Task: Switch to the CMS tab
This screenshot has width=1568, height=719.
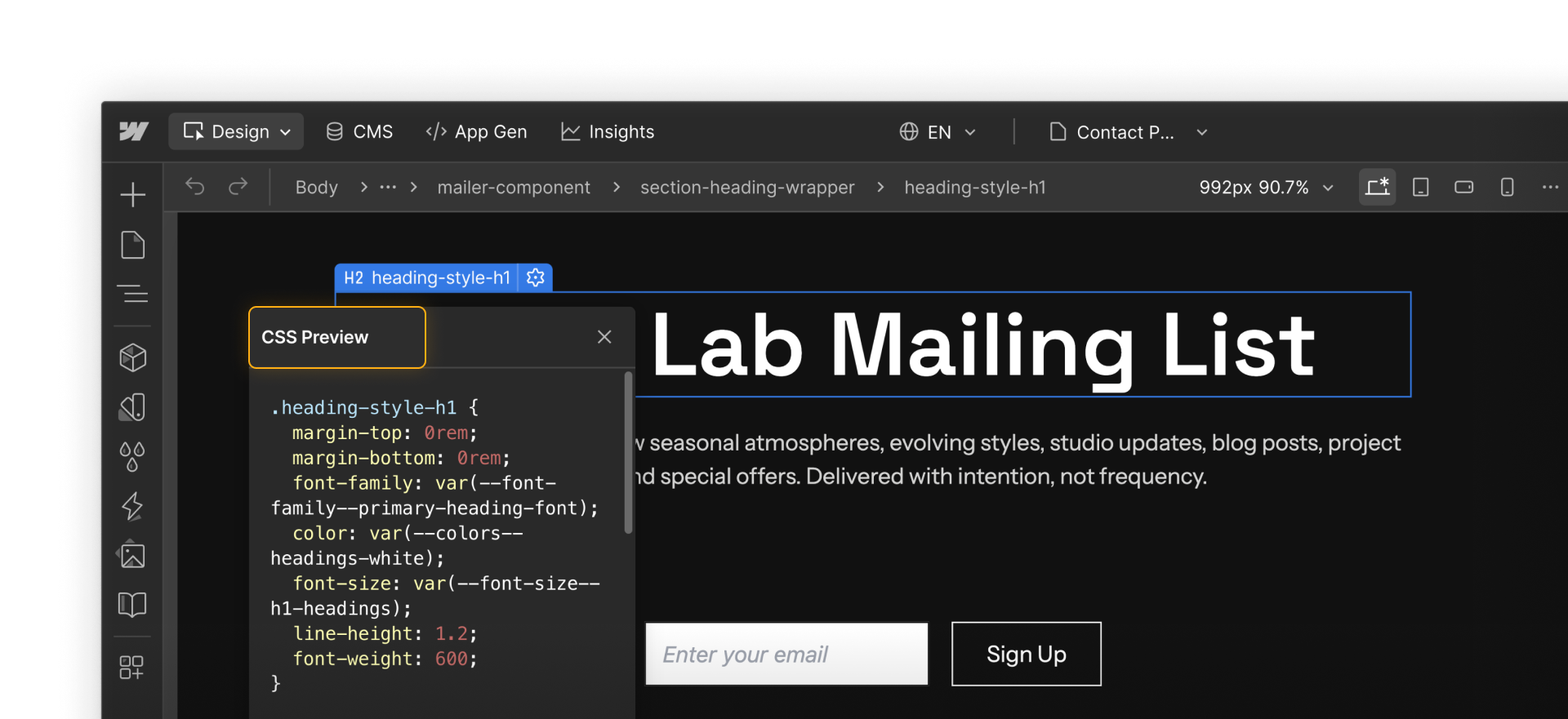Action: (359, 131)
